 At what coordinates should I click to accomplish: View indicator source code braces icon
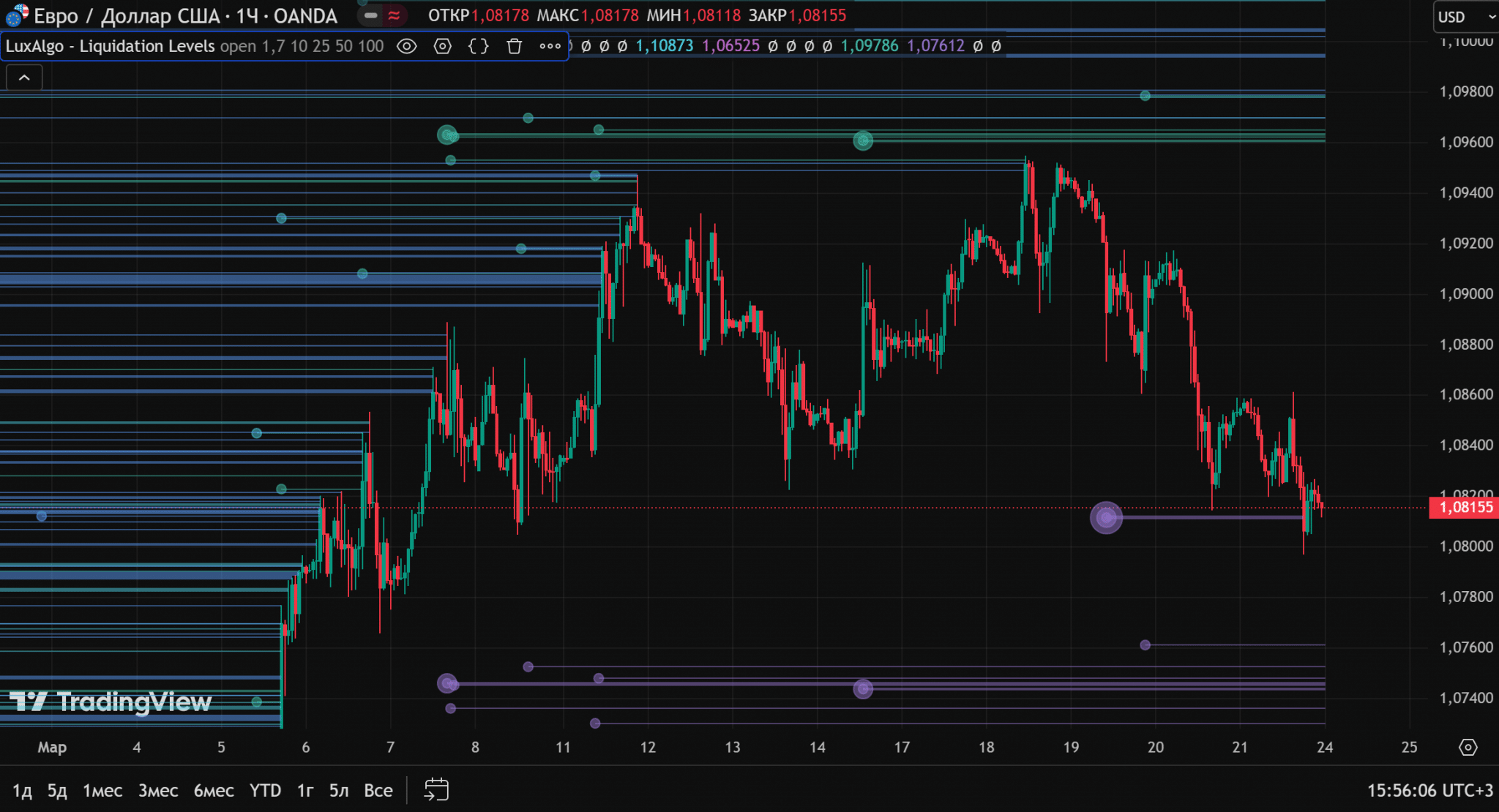point(479,46)
